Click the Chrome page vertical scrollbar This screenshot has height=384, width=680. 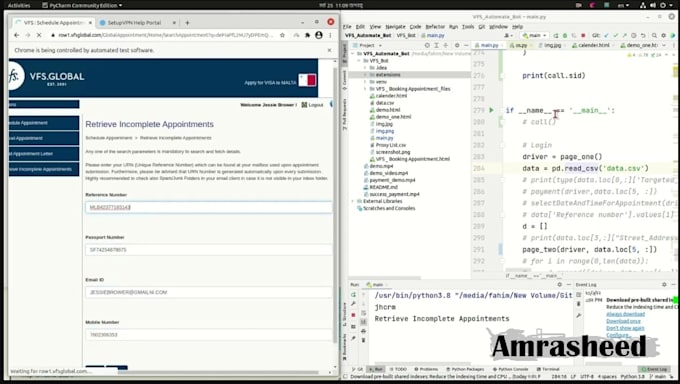pos(335,204)
